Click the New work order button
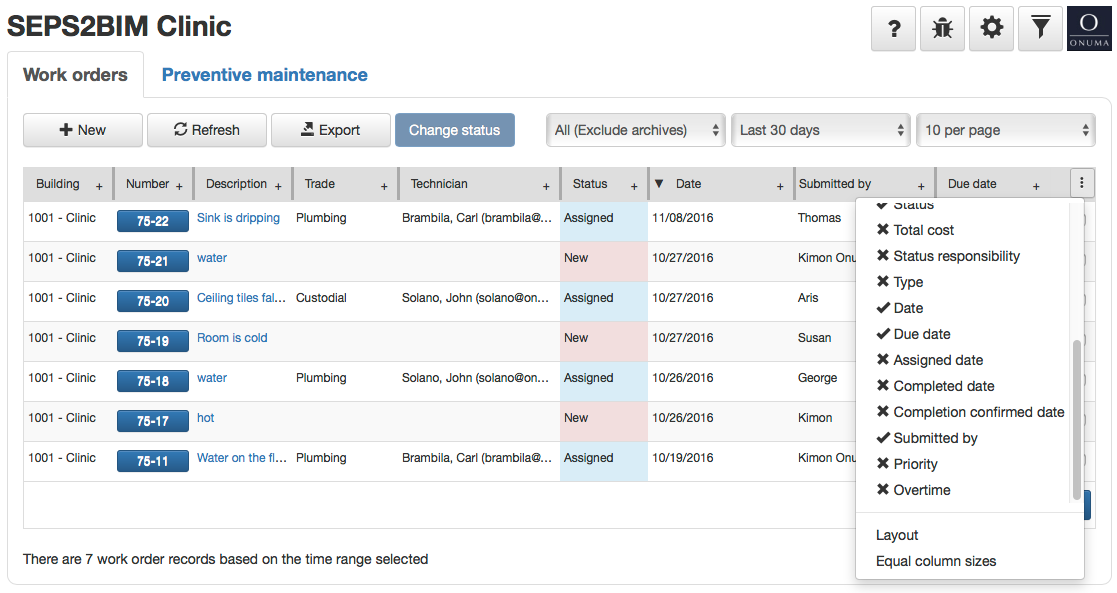1117x593 pixels. tap(83, 130)
